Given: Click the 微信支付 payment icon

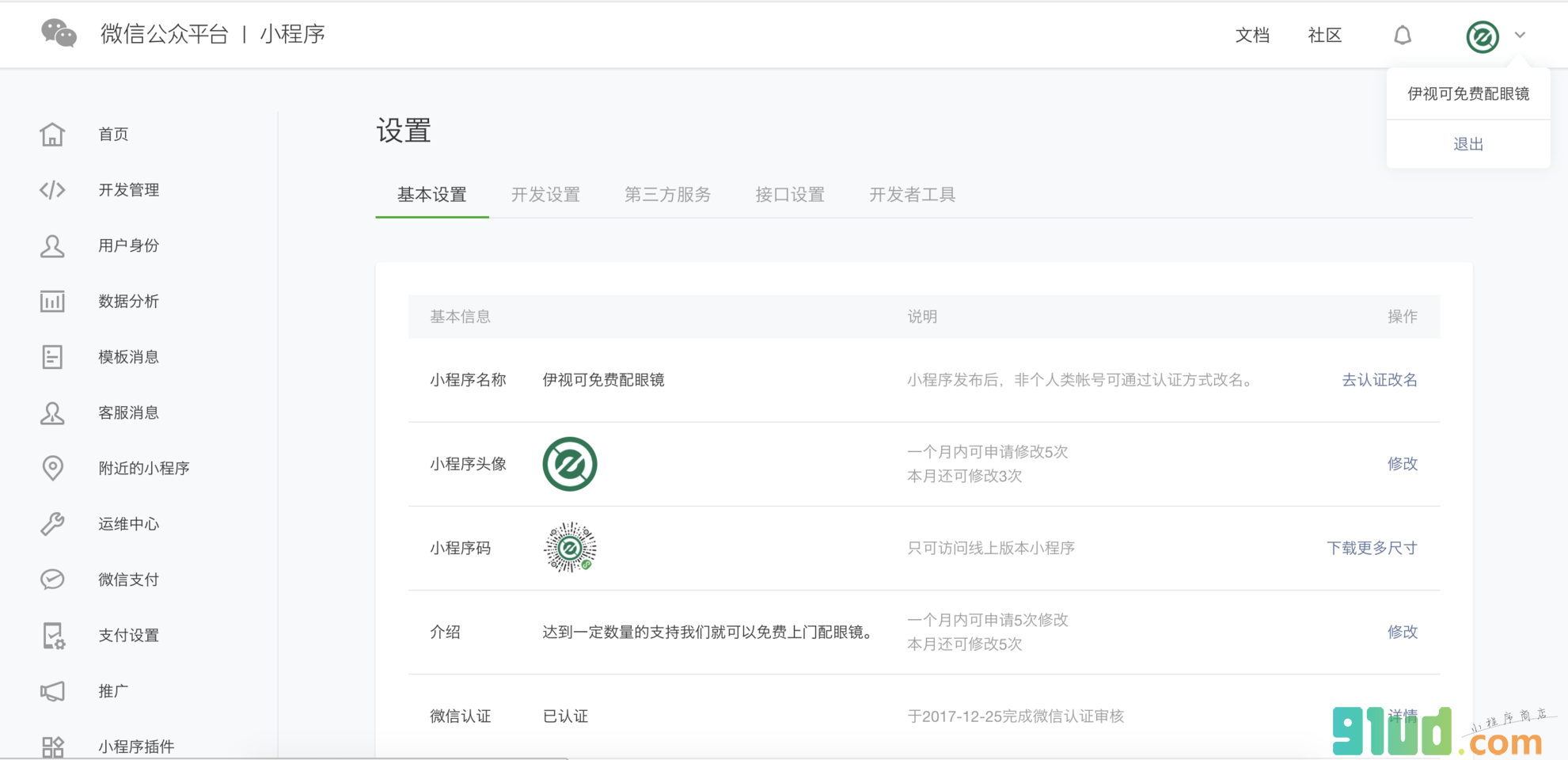Looking at the screenshot, I should pyautogui.click(x=52, y=579).
